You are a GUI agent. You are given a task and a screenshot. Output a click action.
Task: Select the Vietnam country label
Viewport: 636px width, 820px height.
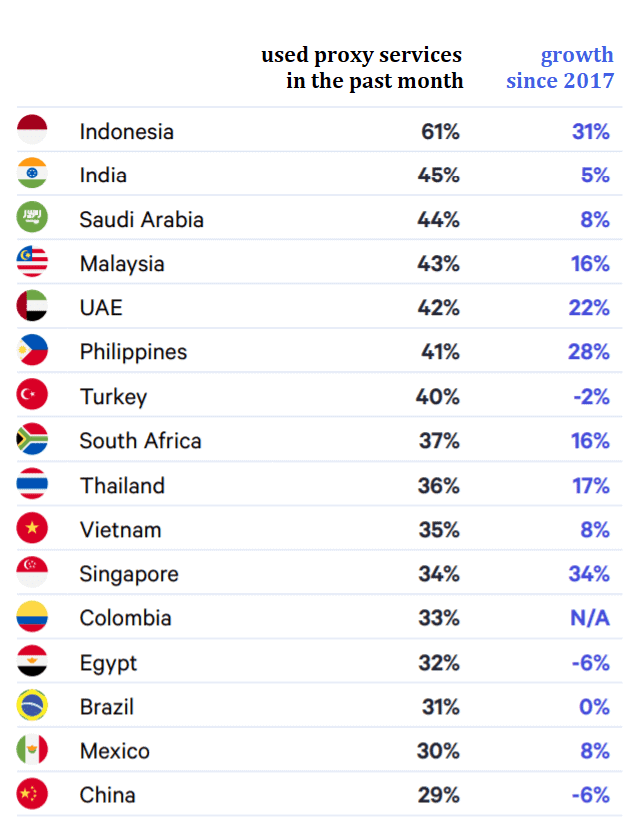120,530
